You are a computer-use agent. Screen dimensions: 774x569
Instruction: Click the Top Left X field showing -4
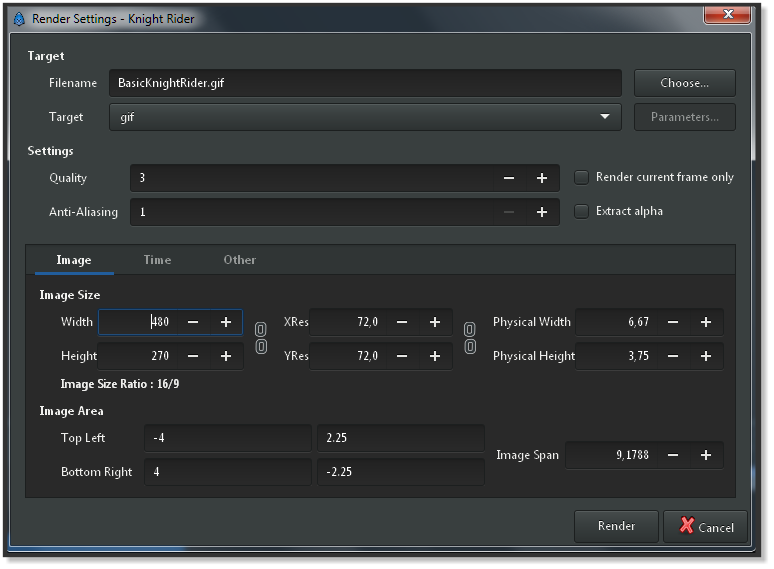point(228,438)
